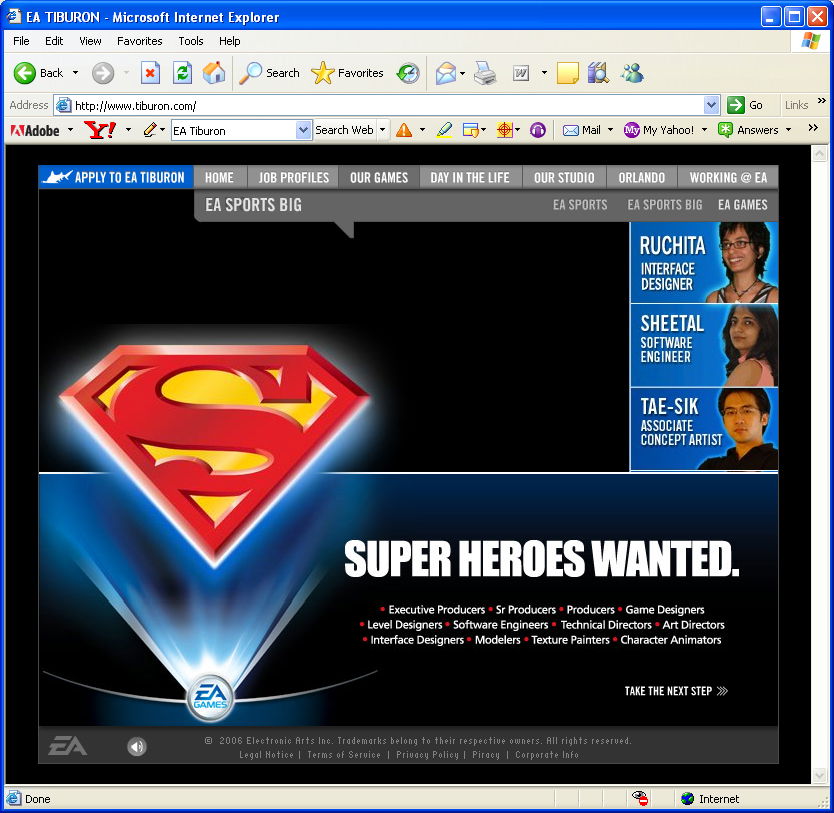
Task: Open the History clock icon
Action: pos(408,73)
